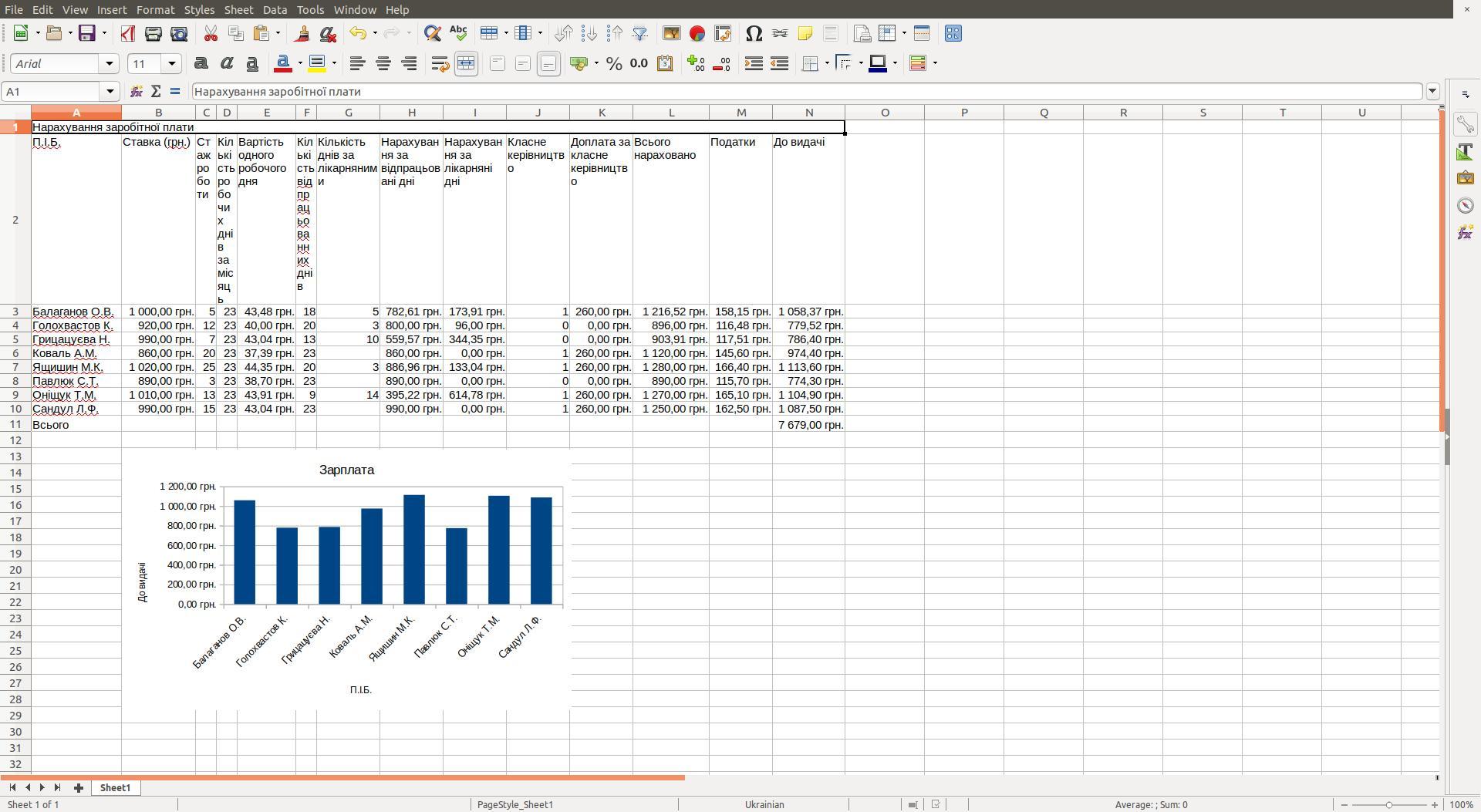
Task: Align cell content to bottom
Action: point(548,64)
